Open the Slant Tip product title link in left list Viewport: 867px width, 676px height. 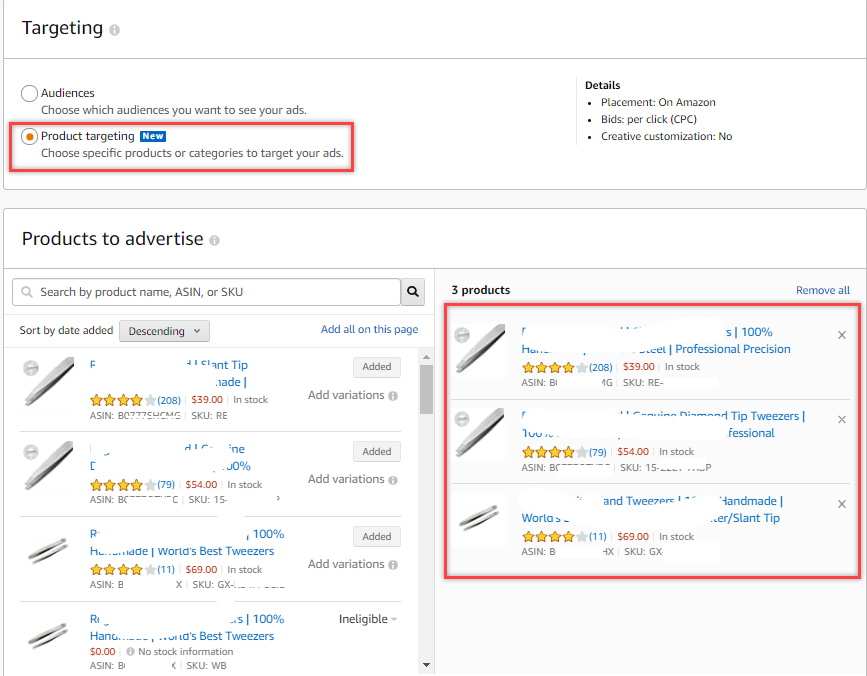pyautogui.click(x=169, y=374)
